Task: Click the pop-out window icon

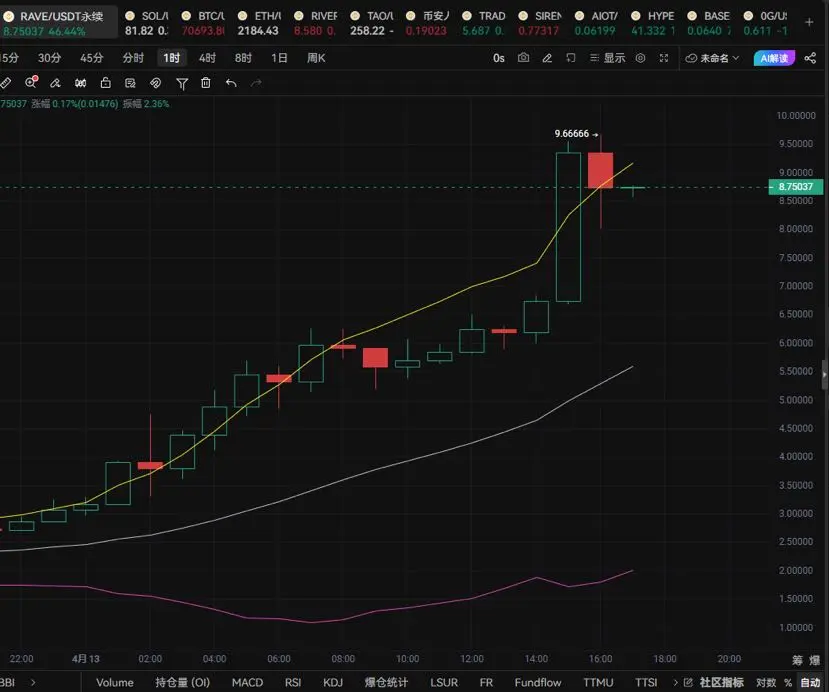Action: coord(570,58)
